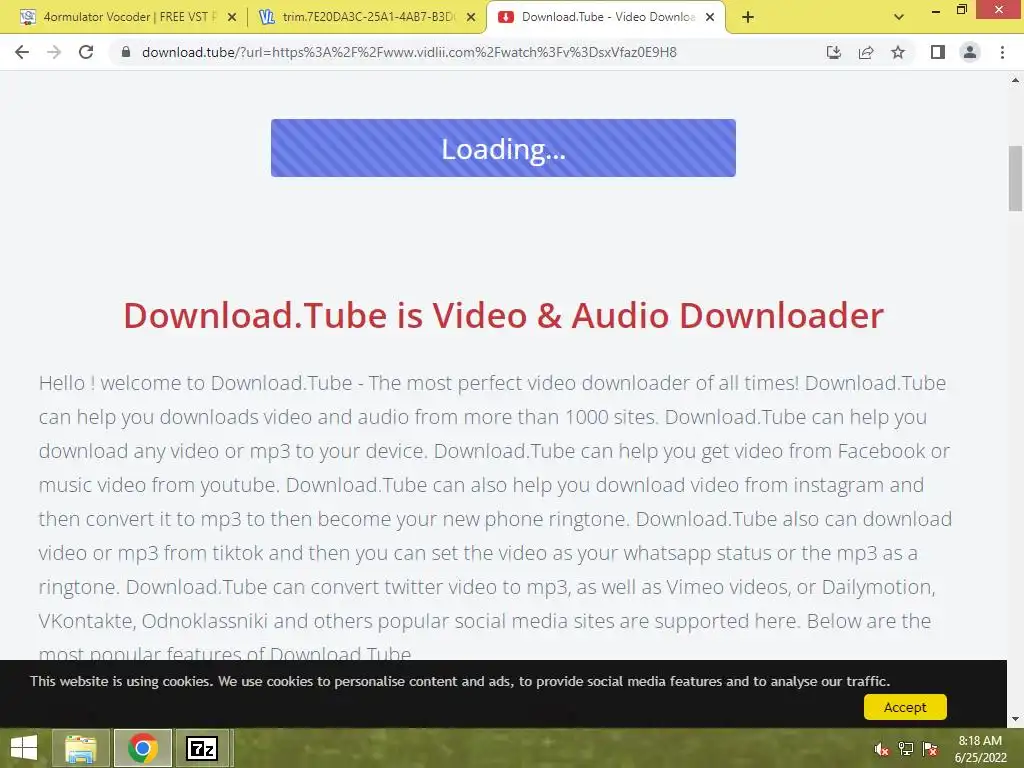The image size is (1024, 768).
Task: Click the Chrome taskbar icon
Action: (143, 748)
